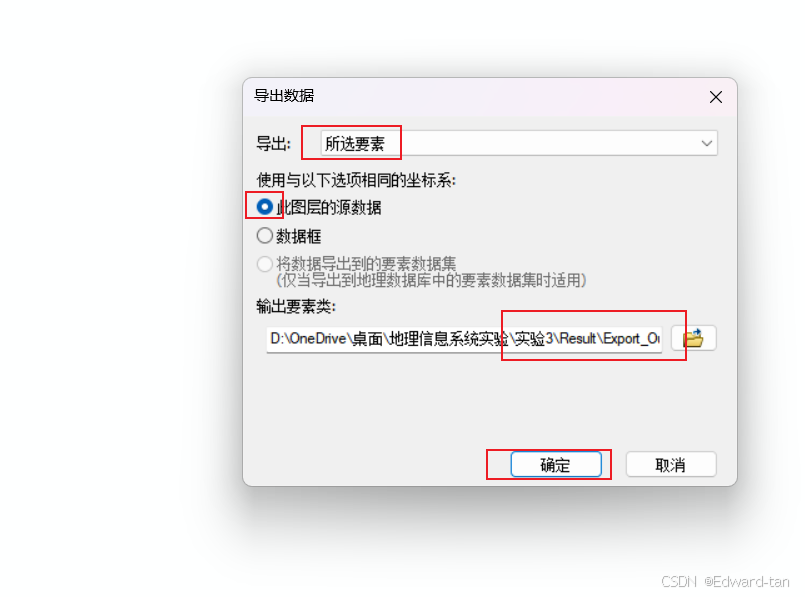Expand the 导出 dropdown chevron arrow

click(706, 143)
